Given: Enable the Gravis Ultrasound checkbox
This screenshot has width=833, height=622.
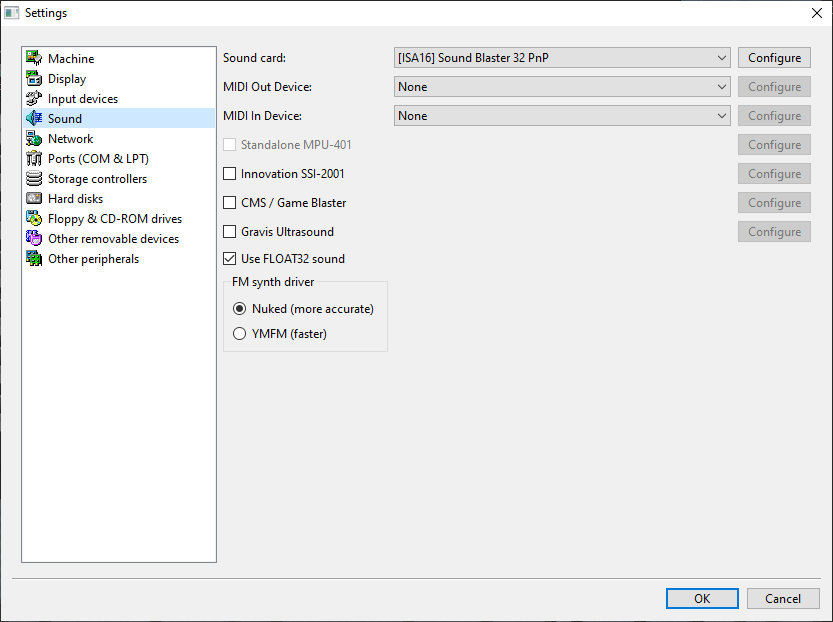Looking at the screenshot, I should [x=230, y=232].
